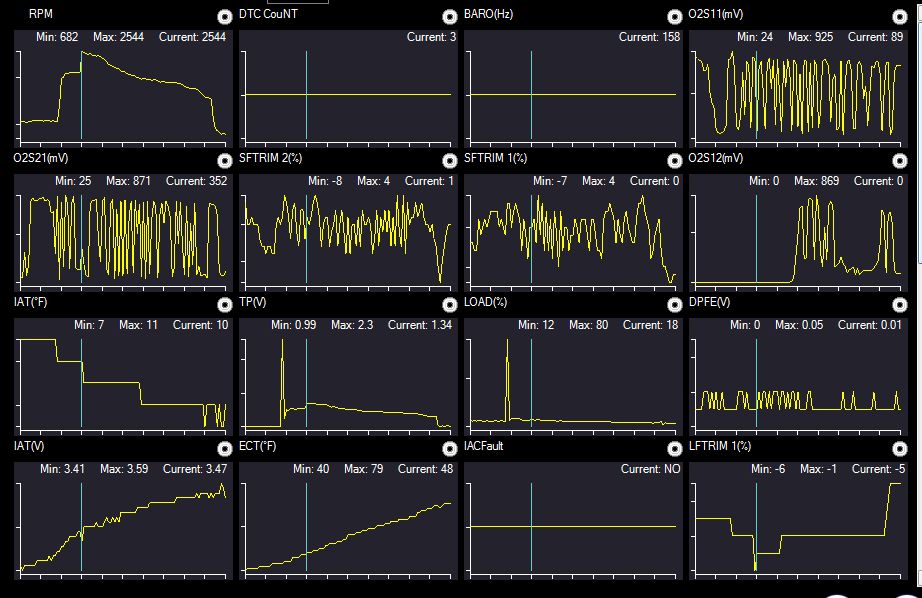Click the round icon beside SFTRIM 1(%)
This screenshot has height=598, width=922.
point(674,161)
